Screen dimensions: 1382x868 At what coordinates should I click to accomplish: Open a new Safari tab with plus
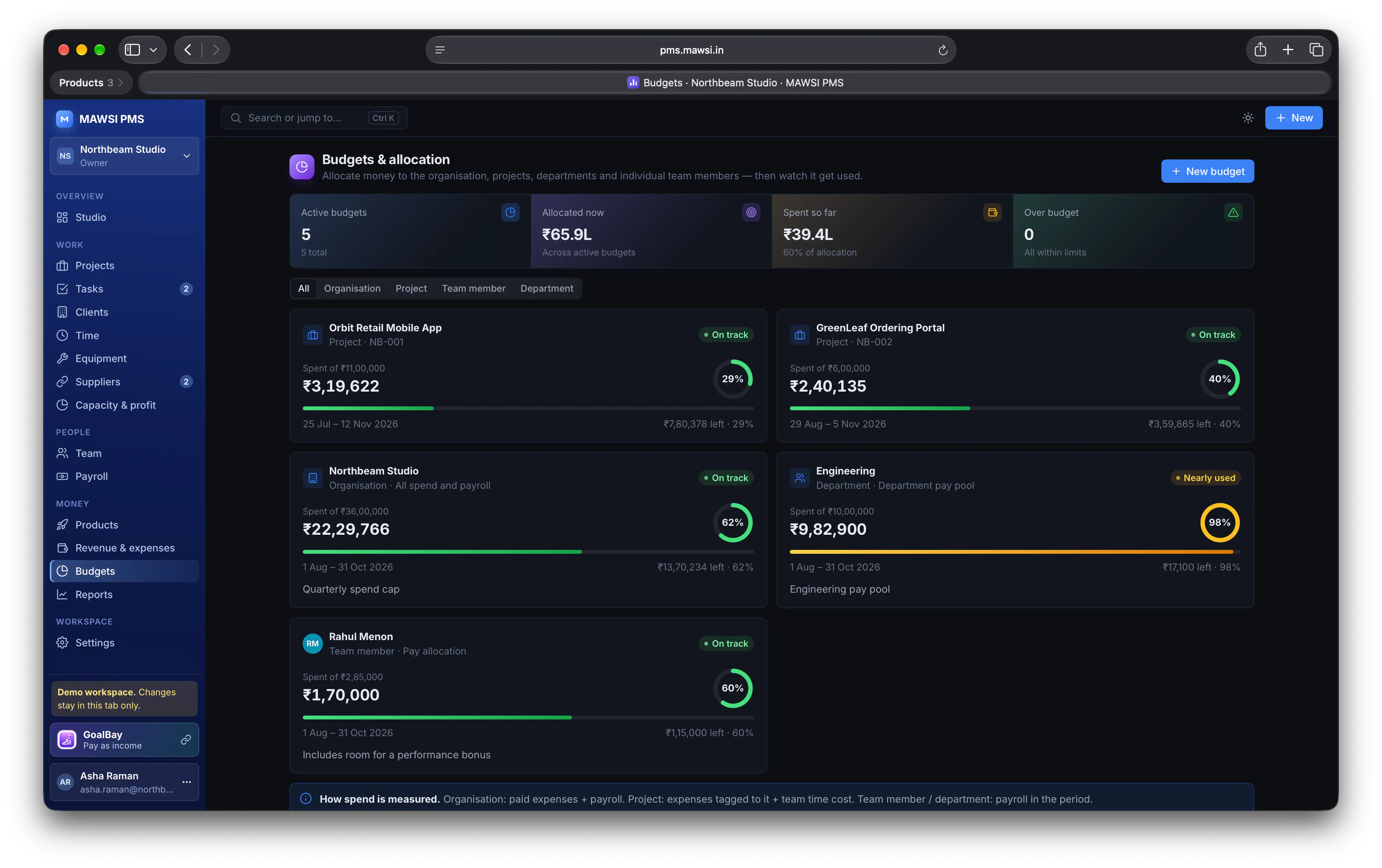(x=1288, y=50)
